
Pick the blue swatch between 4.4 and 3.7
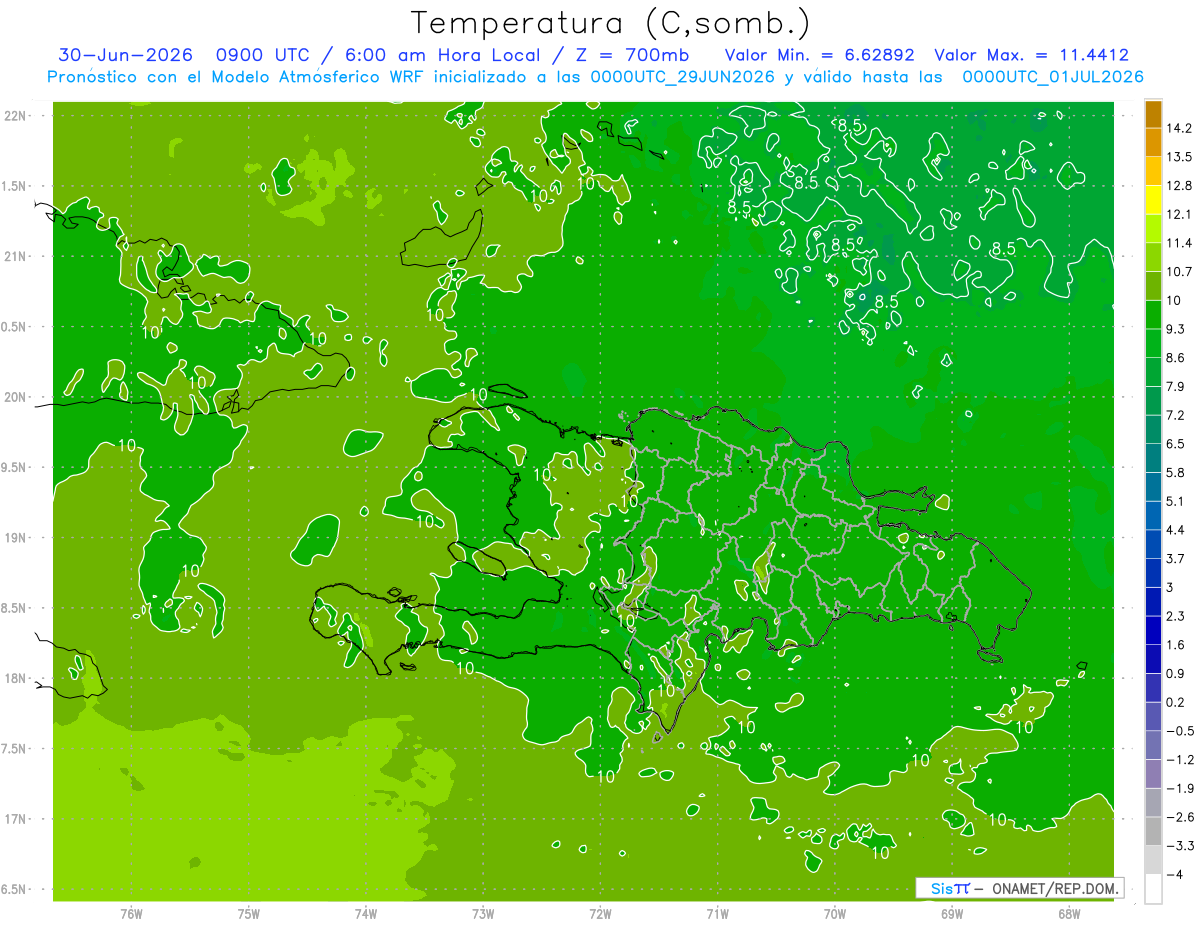click(x=1153, y=544)
